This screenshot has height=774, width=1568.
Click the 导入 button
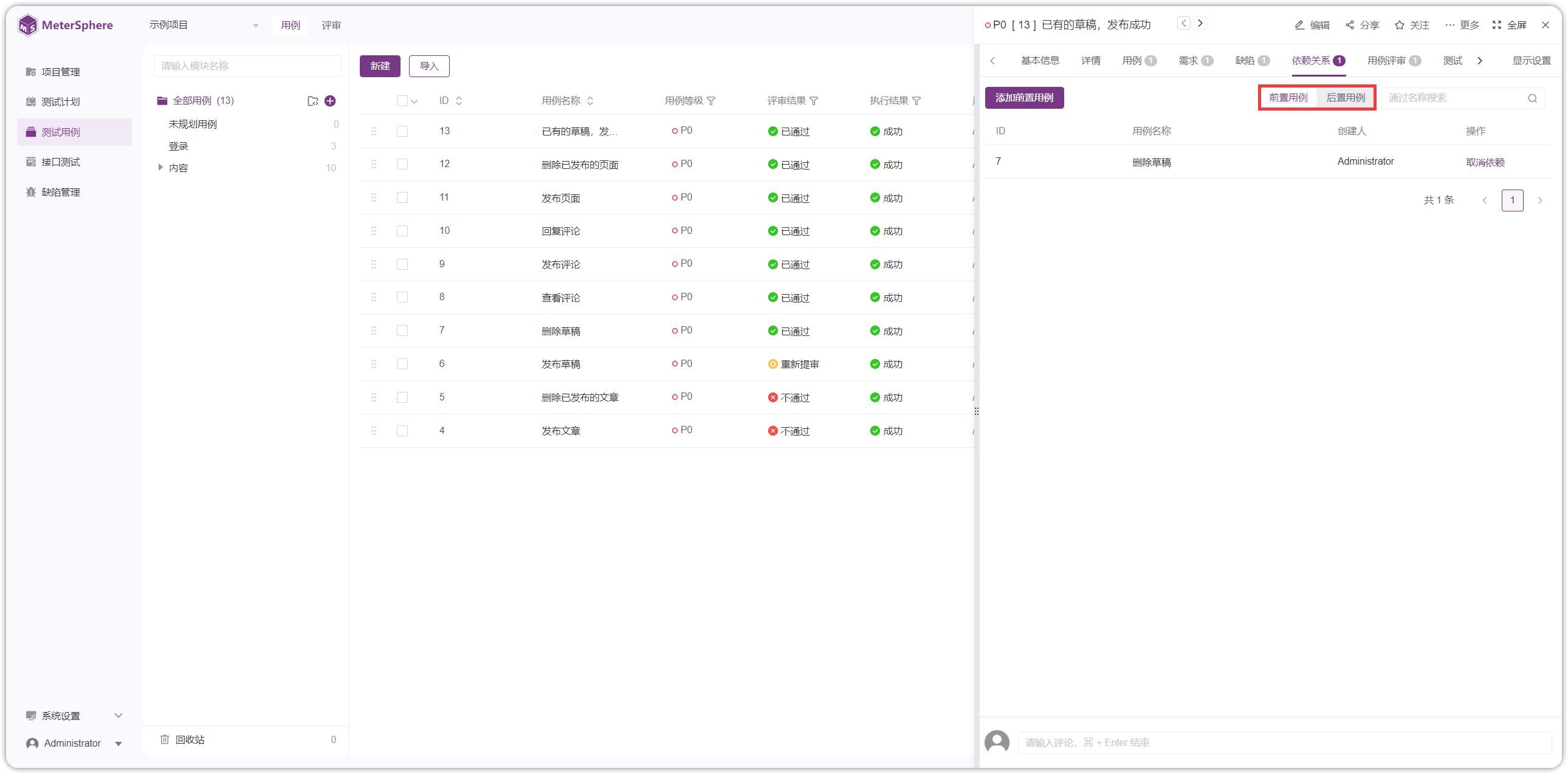click(x=429, y=66)
